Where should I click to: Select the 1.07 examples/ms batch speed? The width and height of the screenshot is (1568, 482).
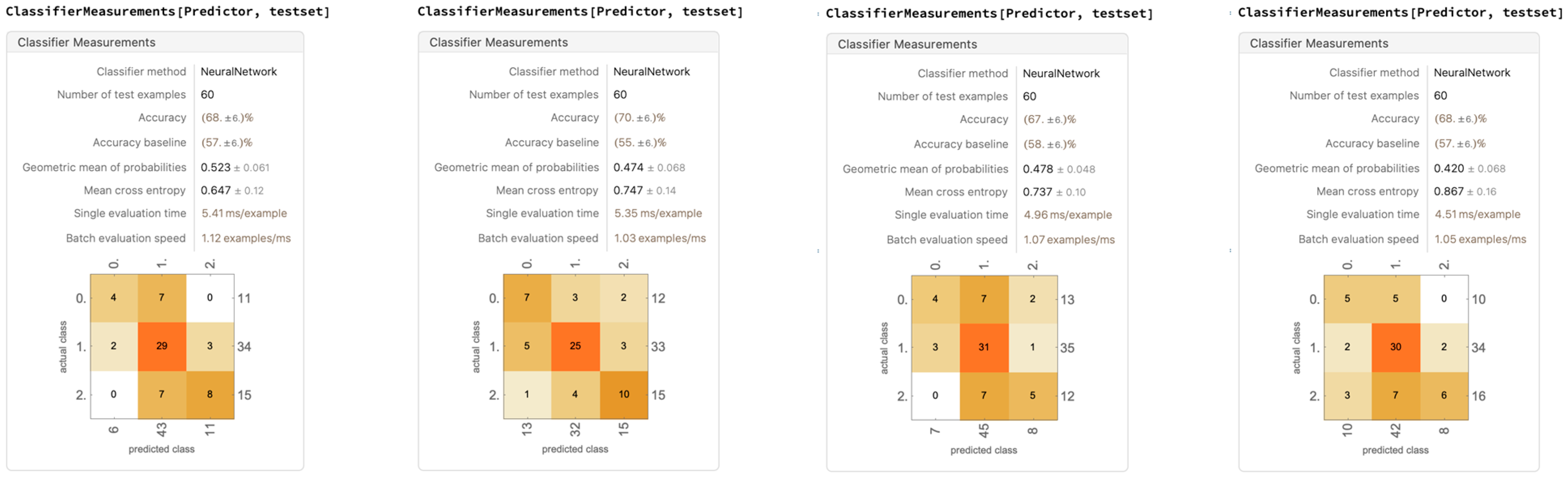click(x=1068, y=240)
